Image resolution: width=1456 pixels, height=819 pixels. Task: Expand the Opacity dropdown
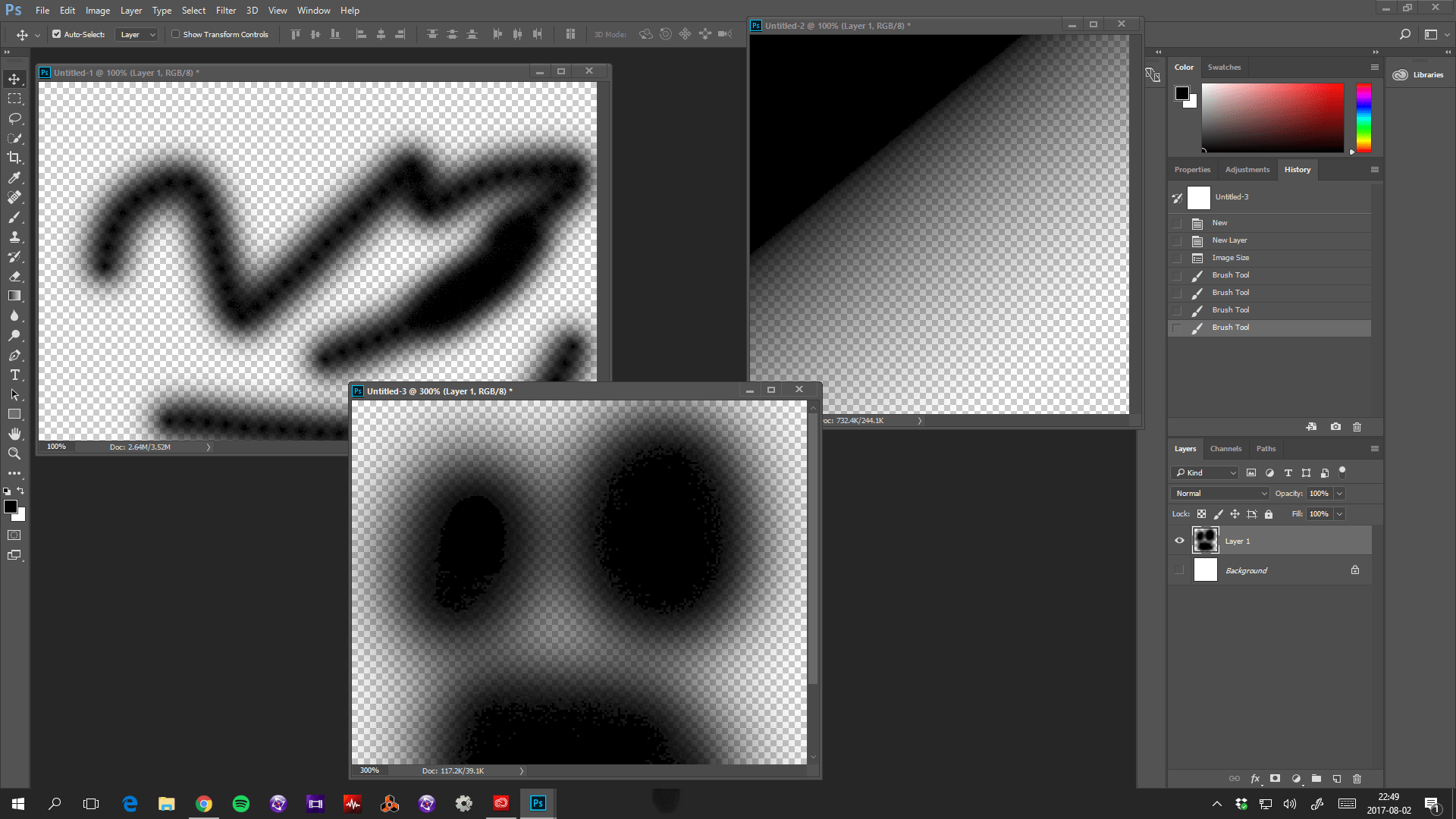(1339, 493)
